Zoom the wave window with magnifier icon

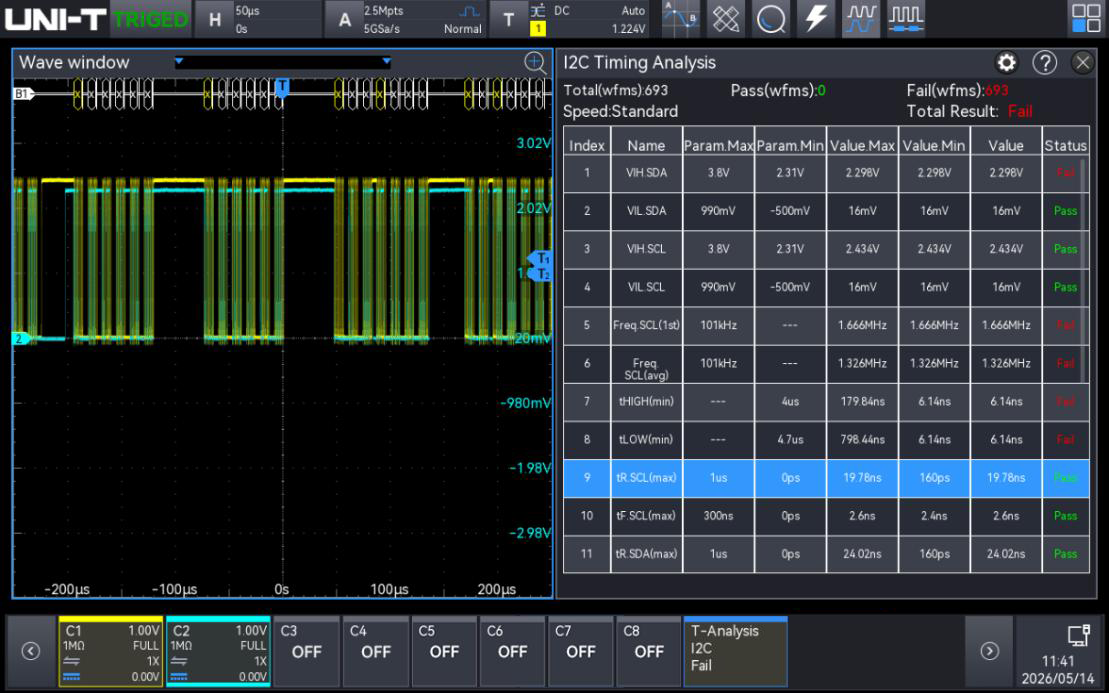535,63
